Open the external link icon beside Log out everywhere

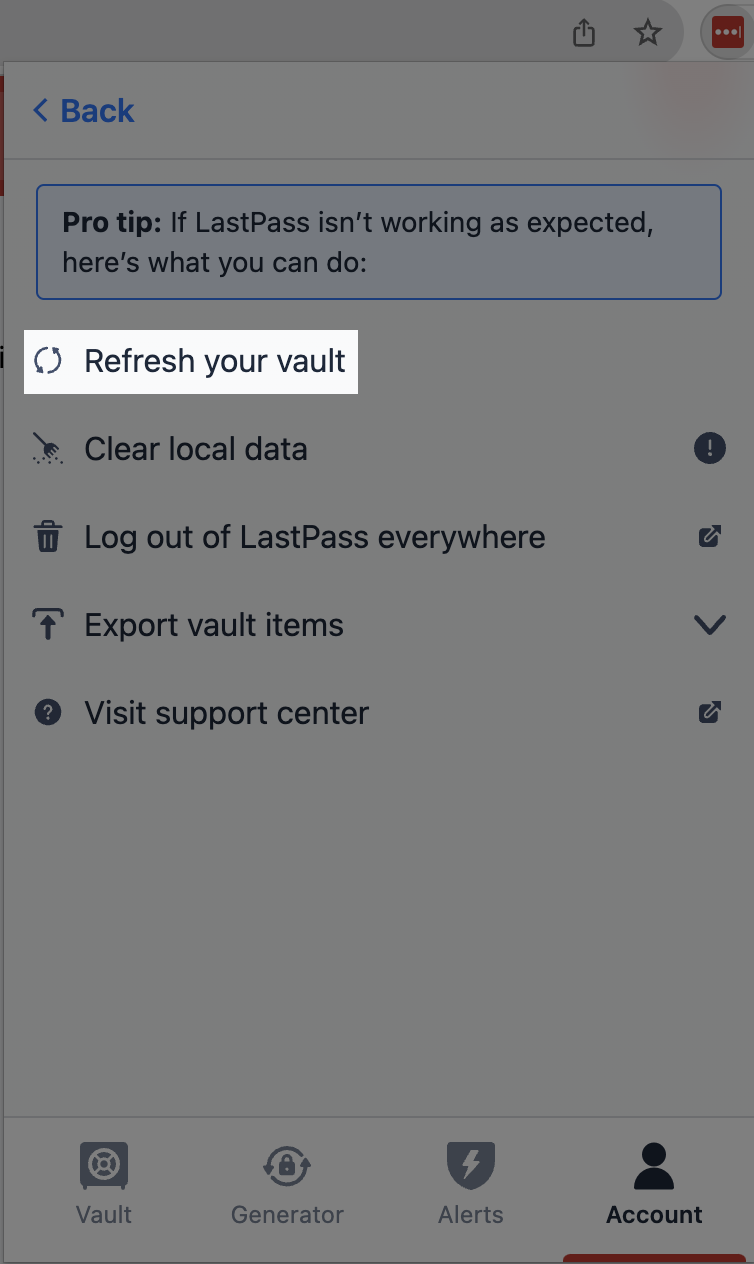[710, 537]
